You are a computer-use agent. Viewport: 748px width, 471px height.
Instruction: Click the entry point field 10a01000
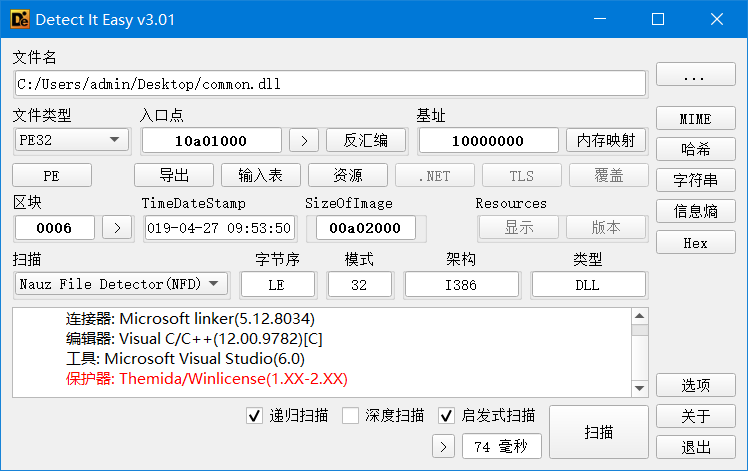211,140
